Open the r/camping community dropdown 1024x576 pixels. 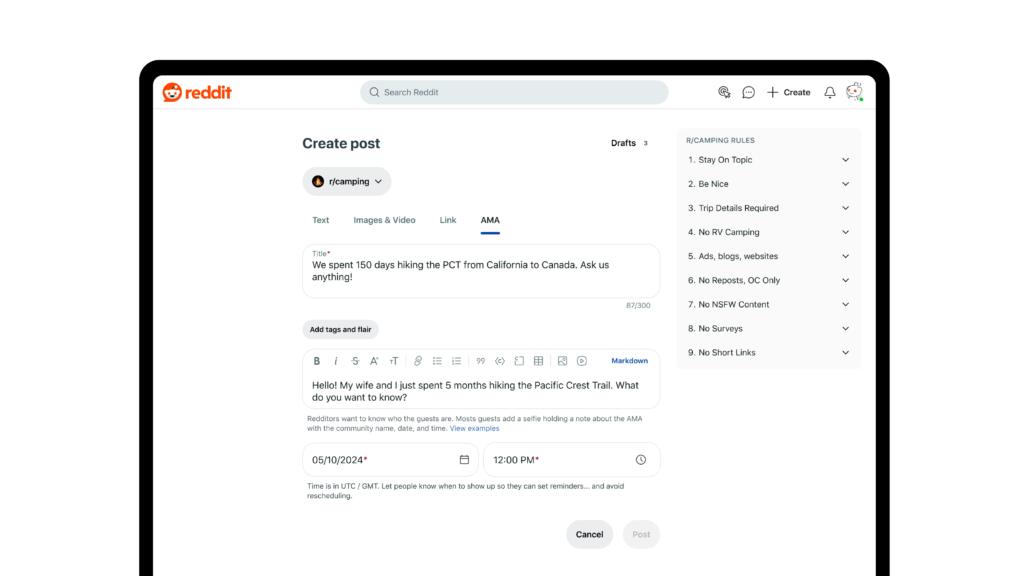[346, 182]
